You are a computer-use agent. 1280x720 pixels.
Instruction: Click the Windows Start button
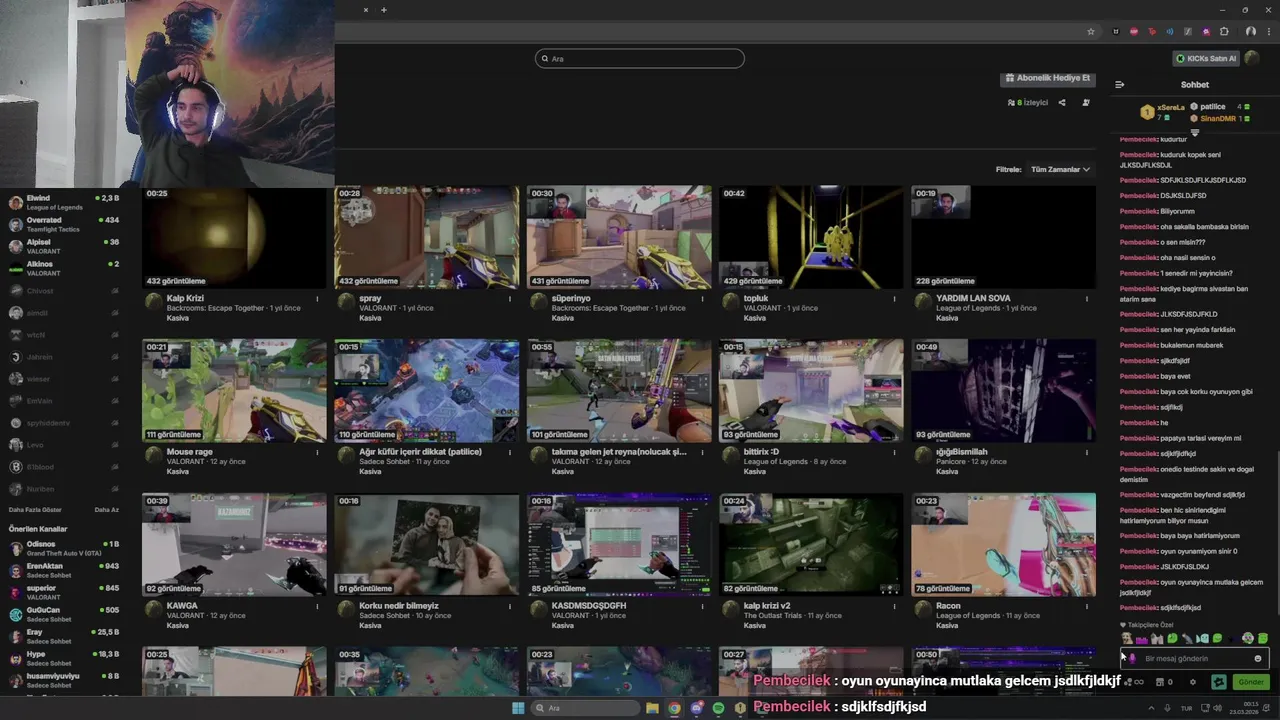click(518, 708)
